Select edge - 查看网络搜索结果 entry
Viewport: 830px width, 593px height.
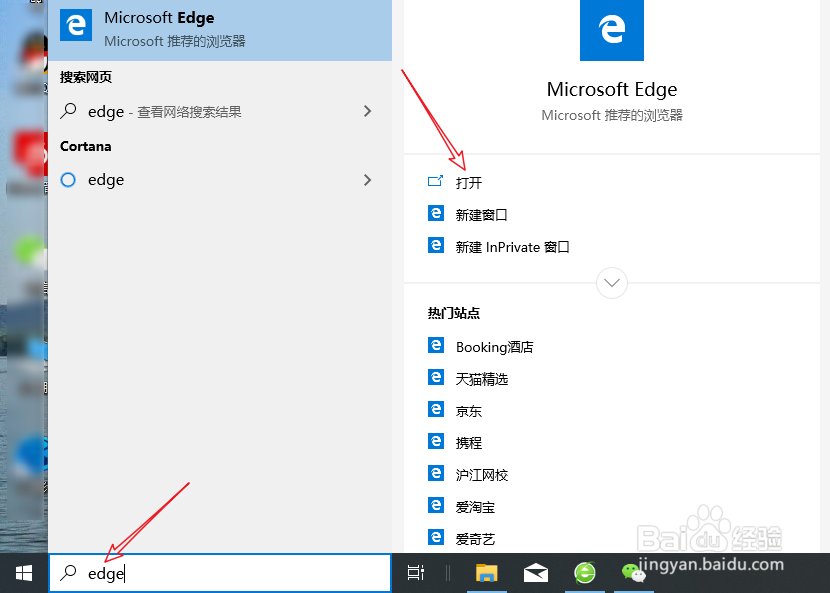click(220, 112)
